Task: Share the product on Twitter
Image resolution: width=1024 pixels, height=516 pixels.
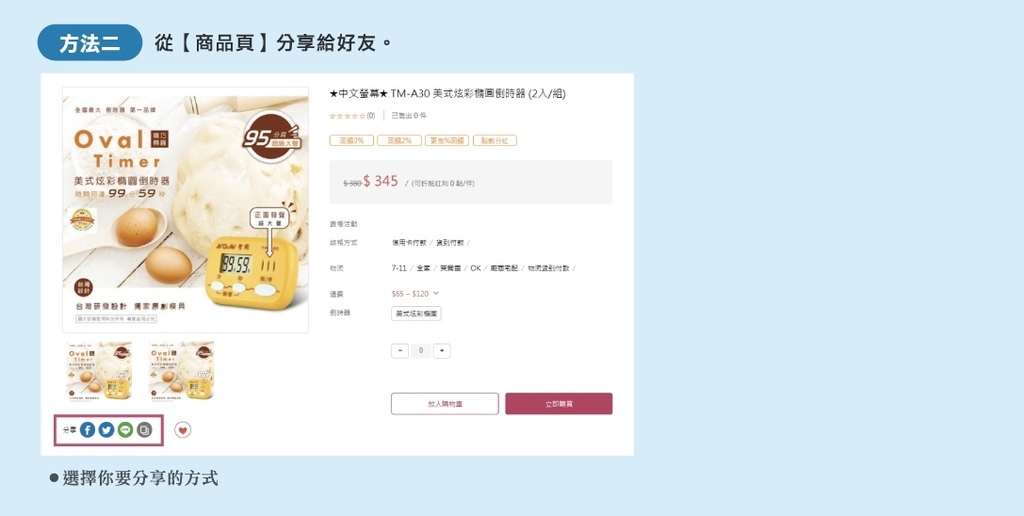Action: pyautogui.click(x=106, y=430)
